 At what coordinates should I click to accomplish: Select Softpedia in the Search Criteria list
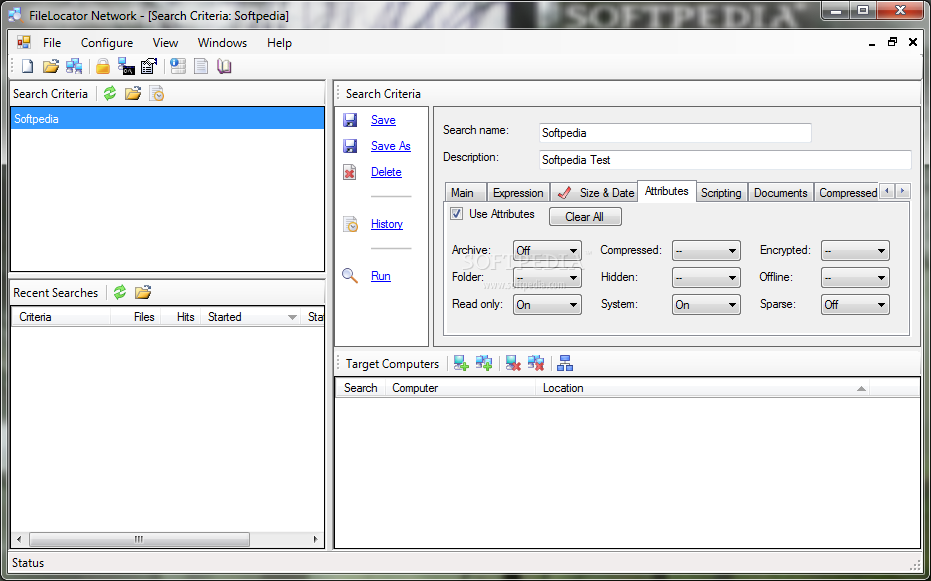click(167, 119)
